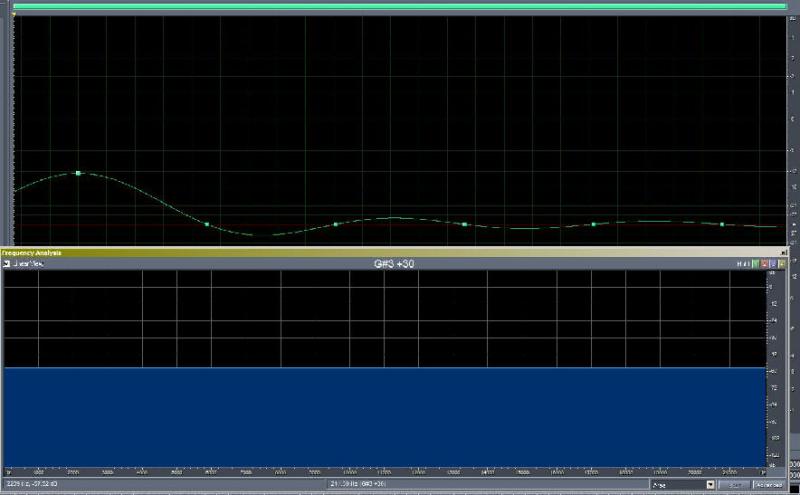Close the Frequency Analysis window
This screenshot has height=495, width=800.
tap(784, 253)
